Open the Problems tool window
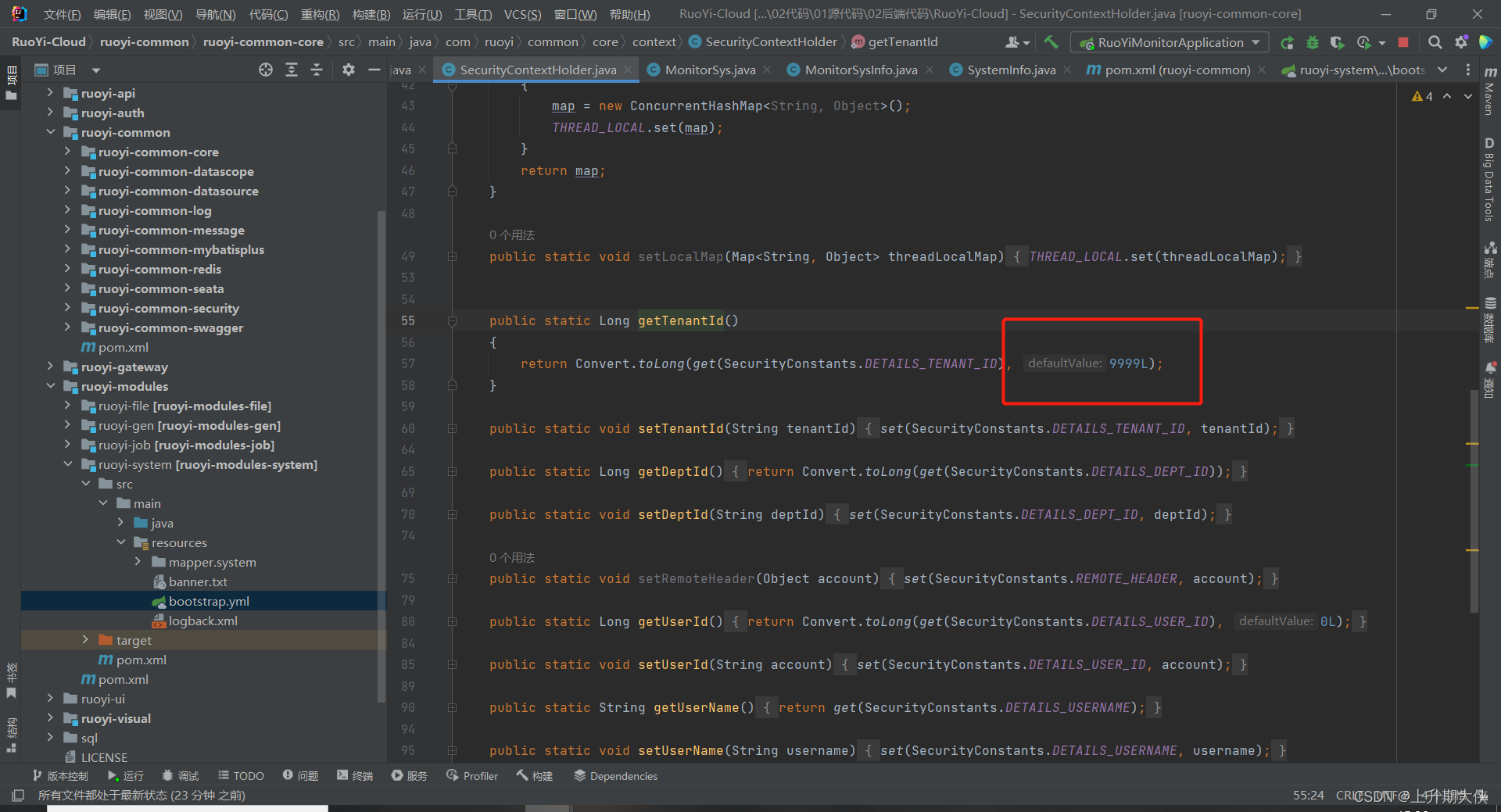This screenshot has width=1501, height=812. click(x=301, y=776)
